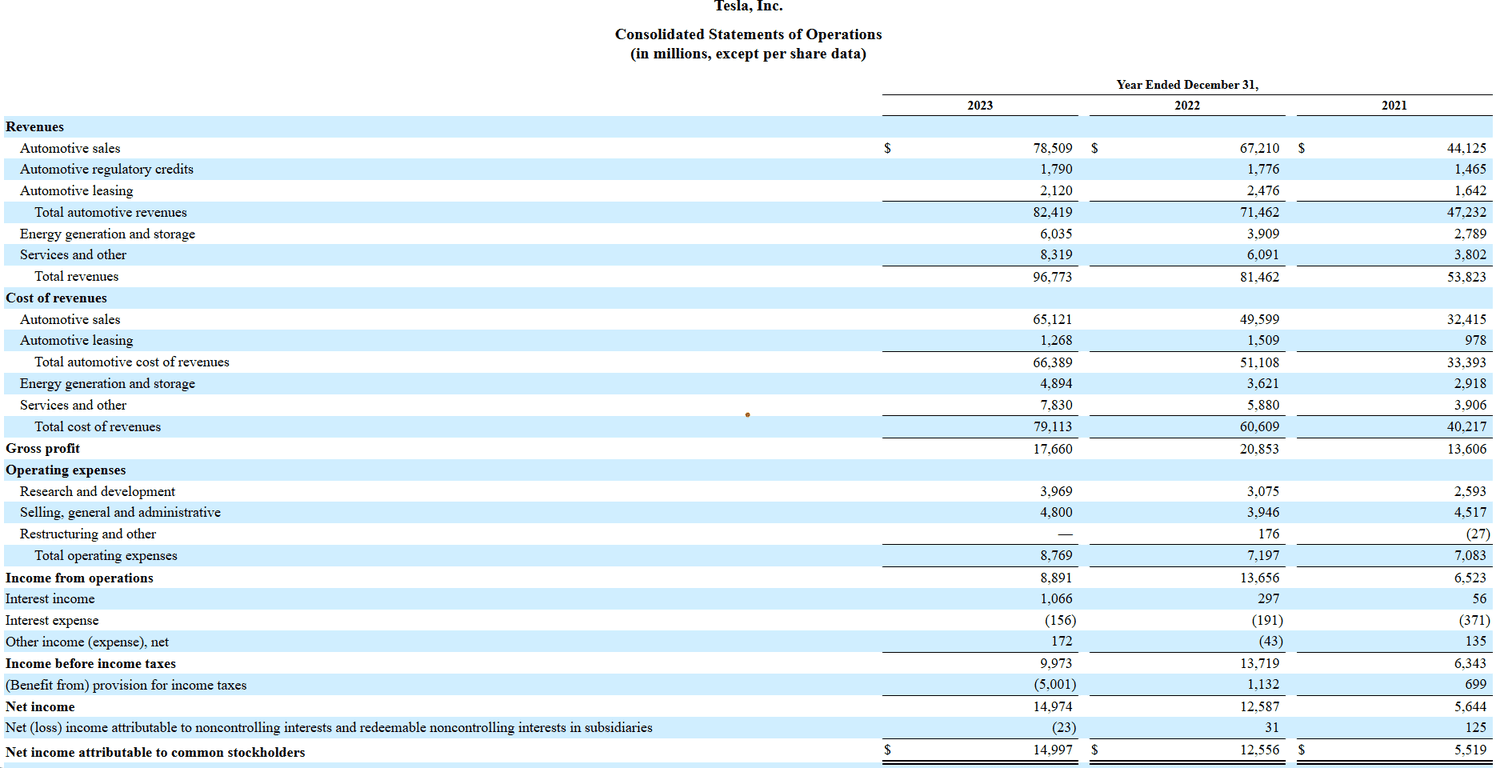Select the '(Benefit from) provision for income taxes' label

(126, 685)
